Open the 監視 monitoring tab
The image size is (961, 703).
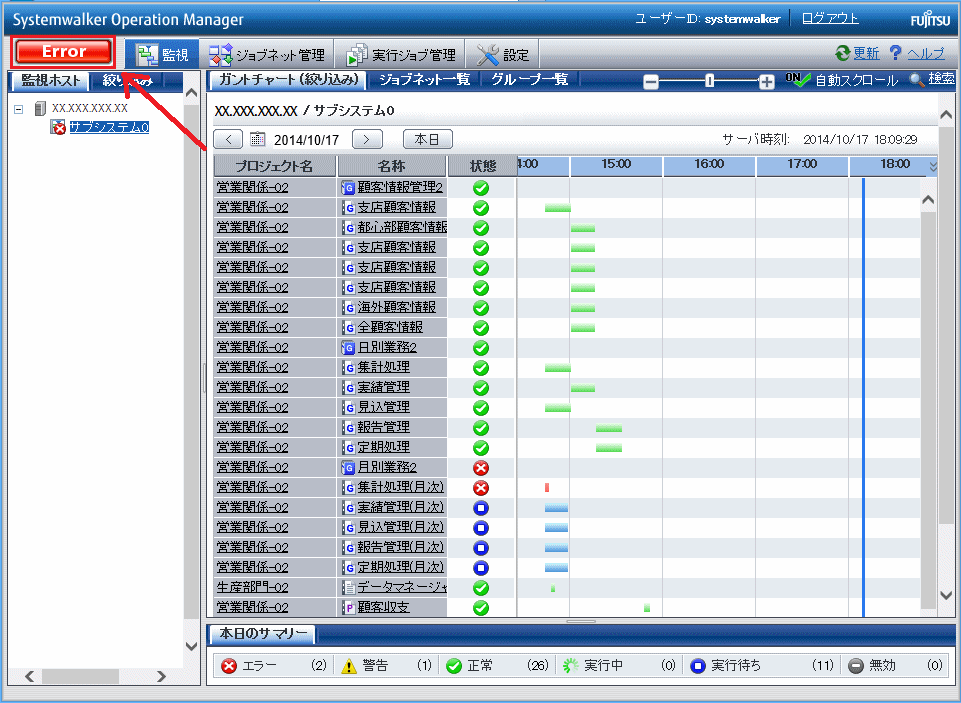162,55
